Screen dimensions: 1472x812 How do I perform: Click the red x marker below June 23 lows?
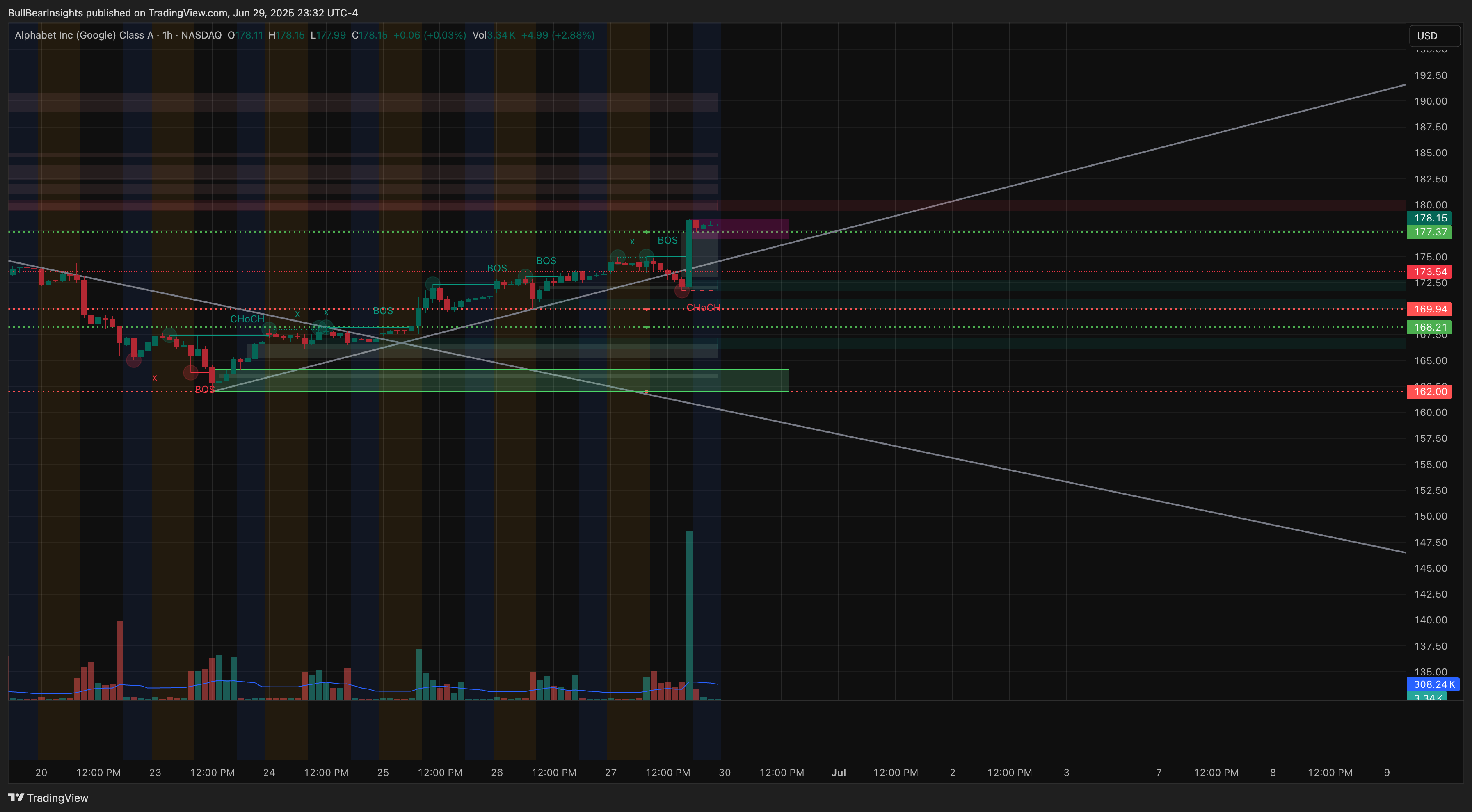coord(154,377)
